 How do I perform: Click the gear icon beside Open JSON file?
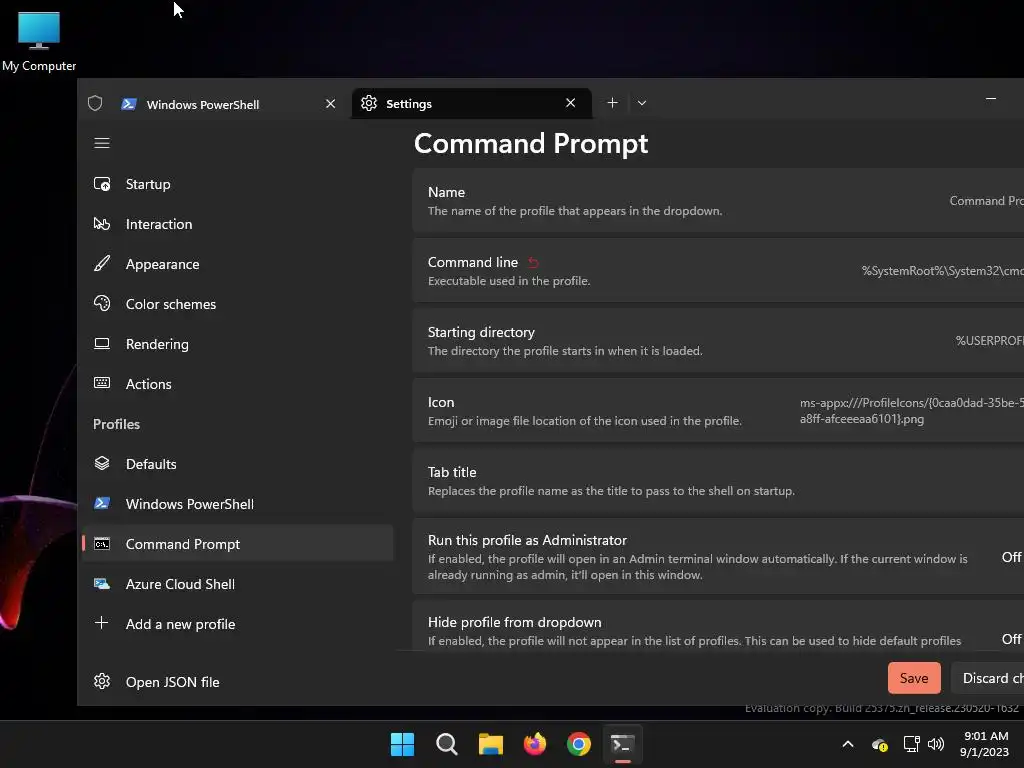[102, 682]
